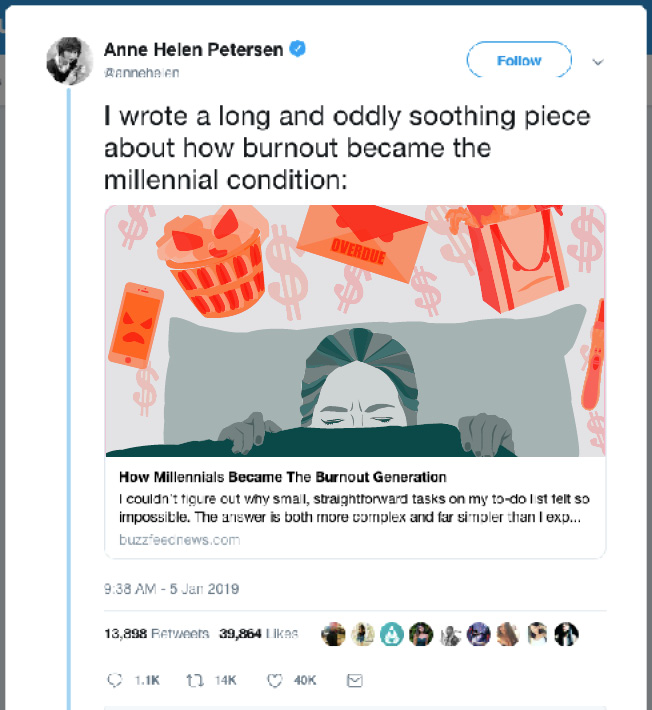652x710 pixels.
Task: Open Anne Helen Petersen's profile avatar
Action: 70,60
